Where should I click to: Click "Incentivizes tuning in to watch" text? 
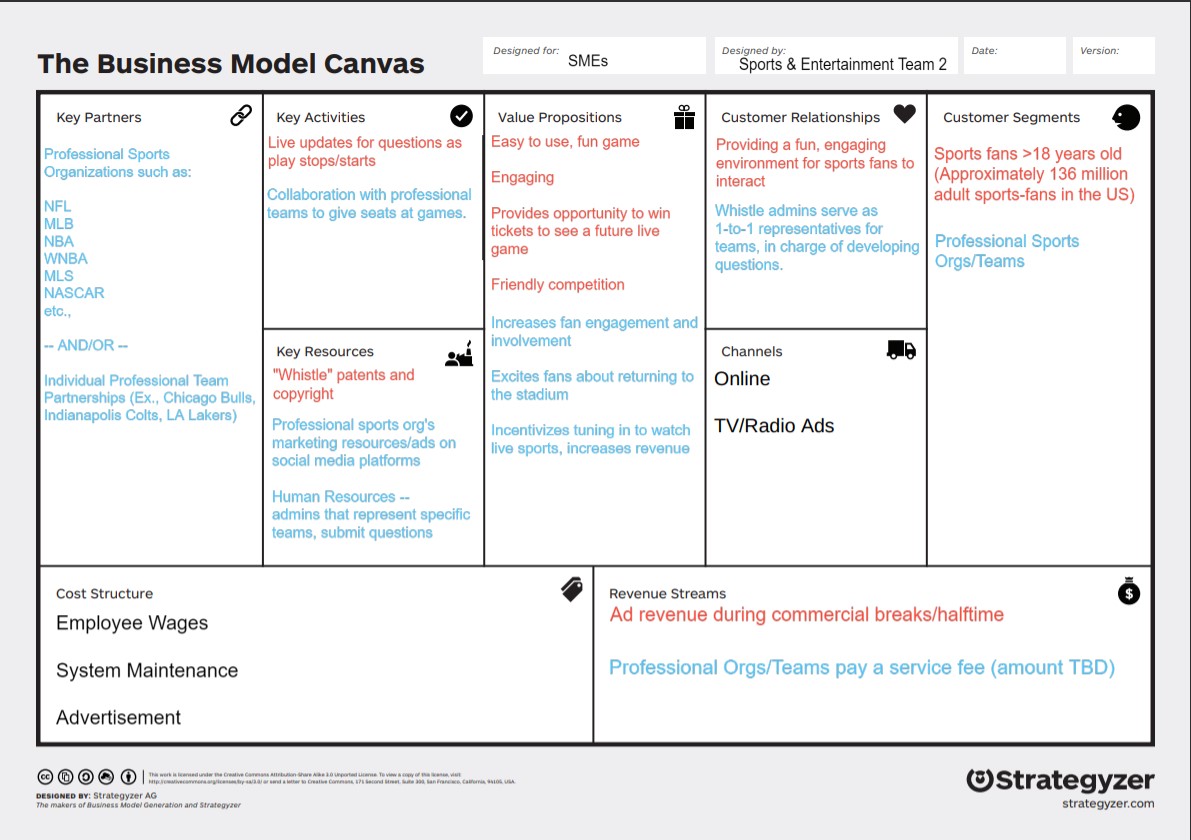tap(590, 439)
